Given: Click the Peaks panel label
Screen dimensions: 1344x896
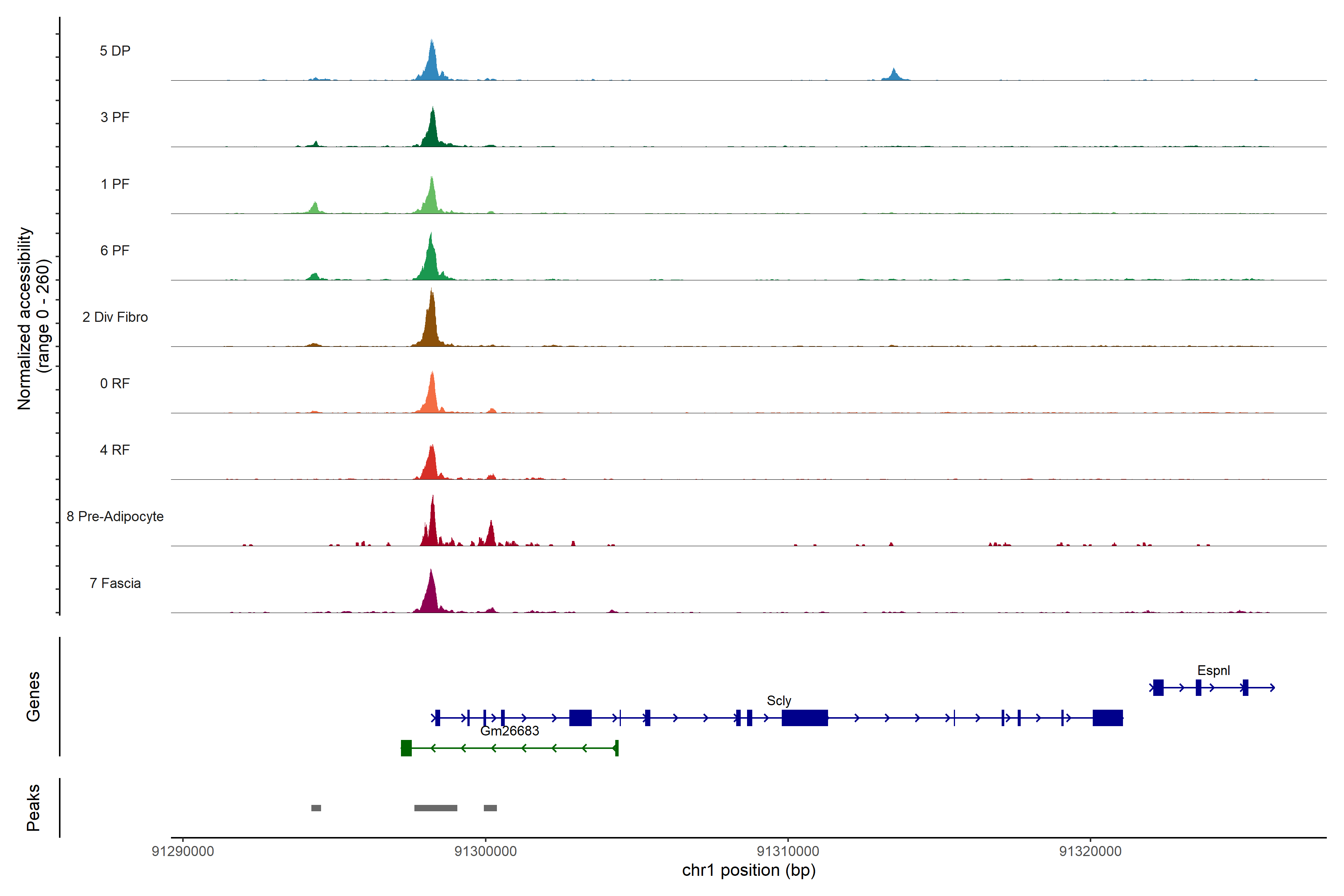Looking at the screenshot, I should click(33, 808).
